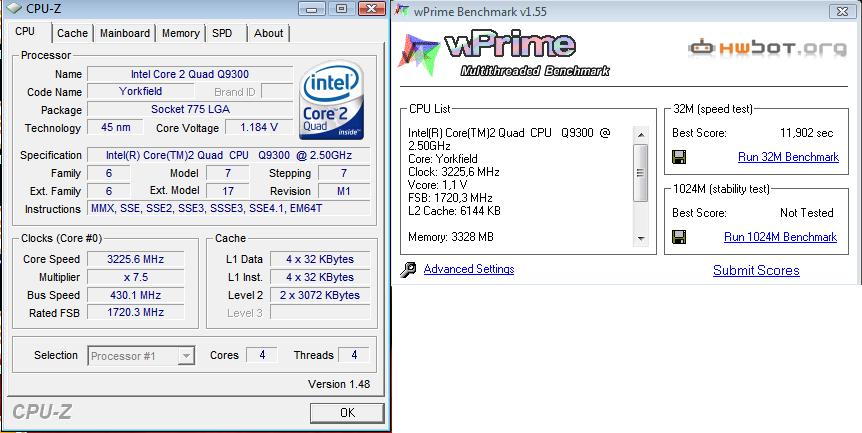
Task: Click the 32M best score 11,902 sec
Action: 806,133
